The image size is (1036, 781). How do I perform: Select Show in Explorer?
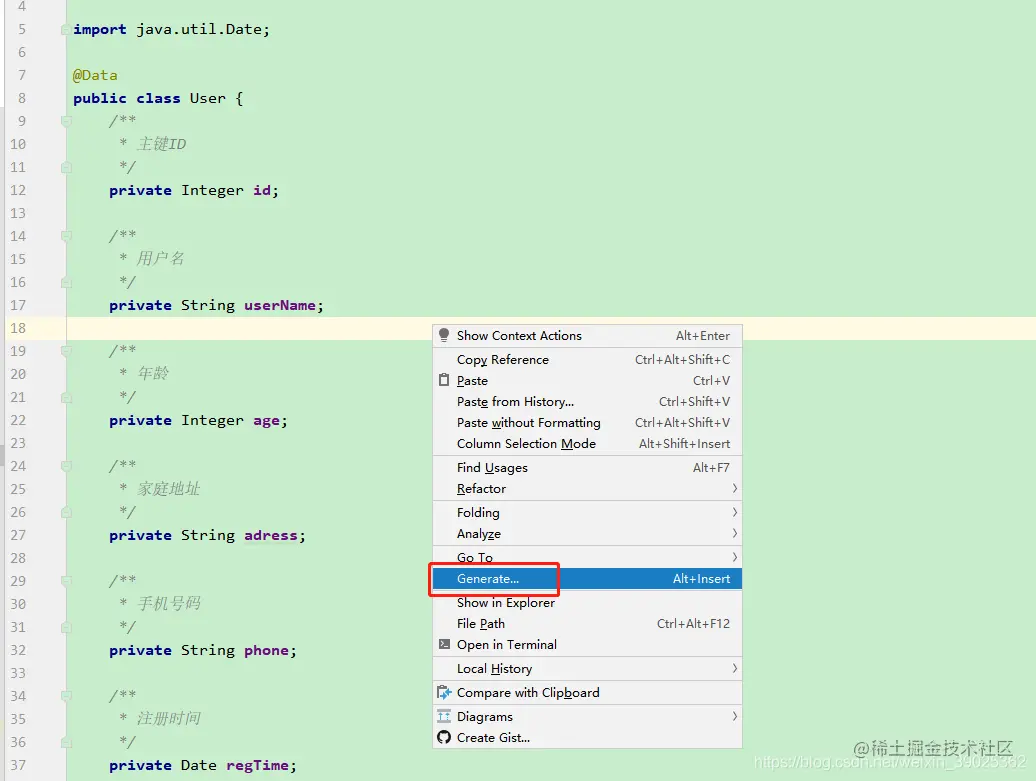click(x=587, y=603)
